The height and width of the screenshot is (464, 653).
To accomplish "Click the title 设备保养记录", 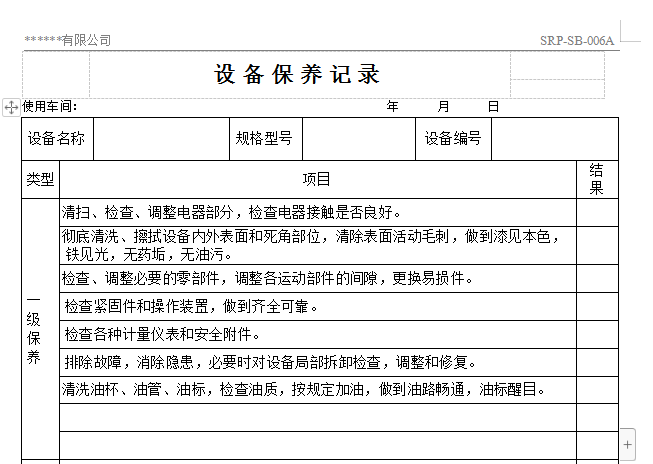I will click(x=298, y=75).
